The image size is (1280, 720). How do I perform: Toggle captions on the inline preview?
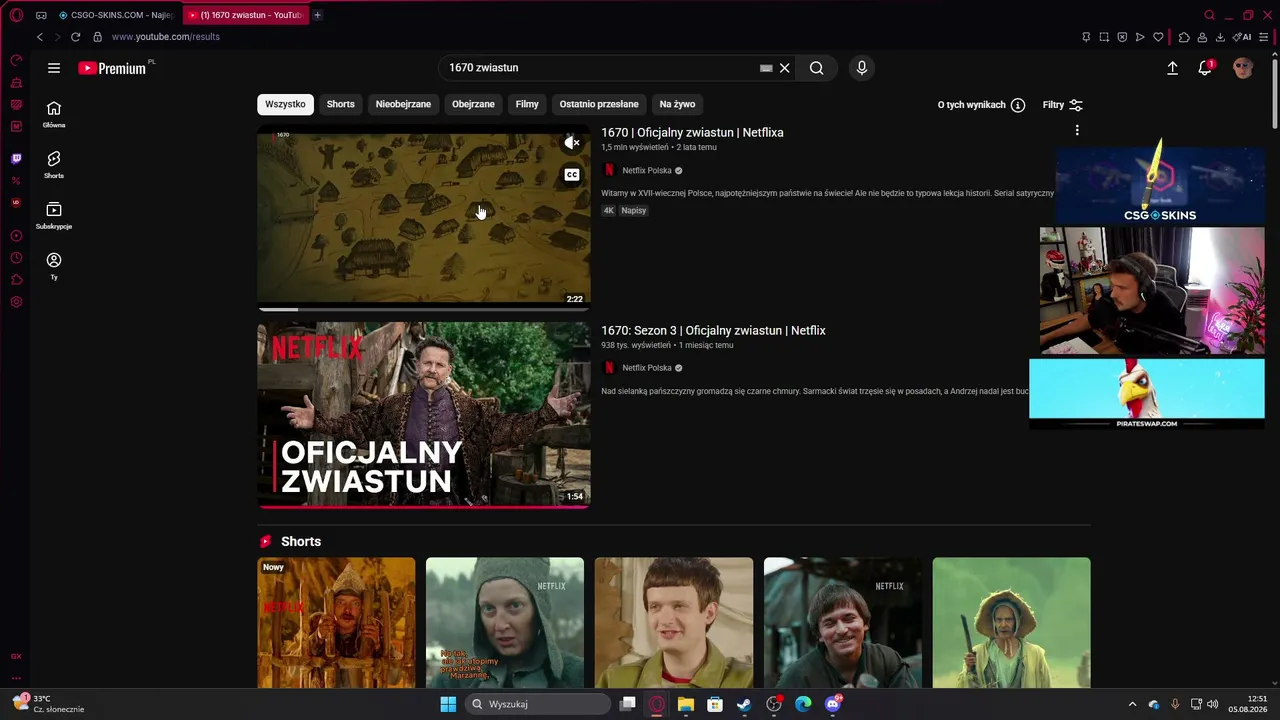tap(572, 175)
